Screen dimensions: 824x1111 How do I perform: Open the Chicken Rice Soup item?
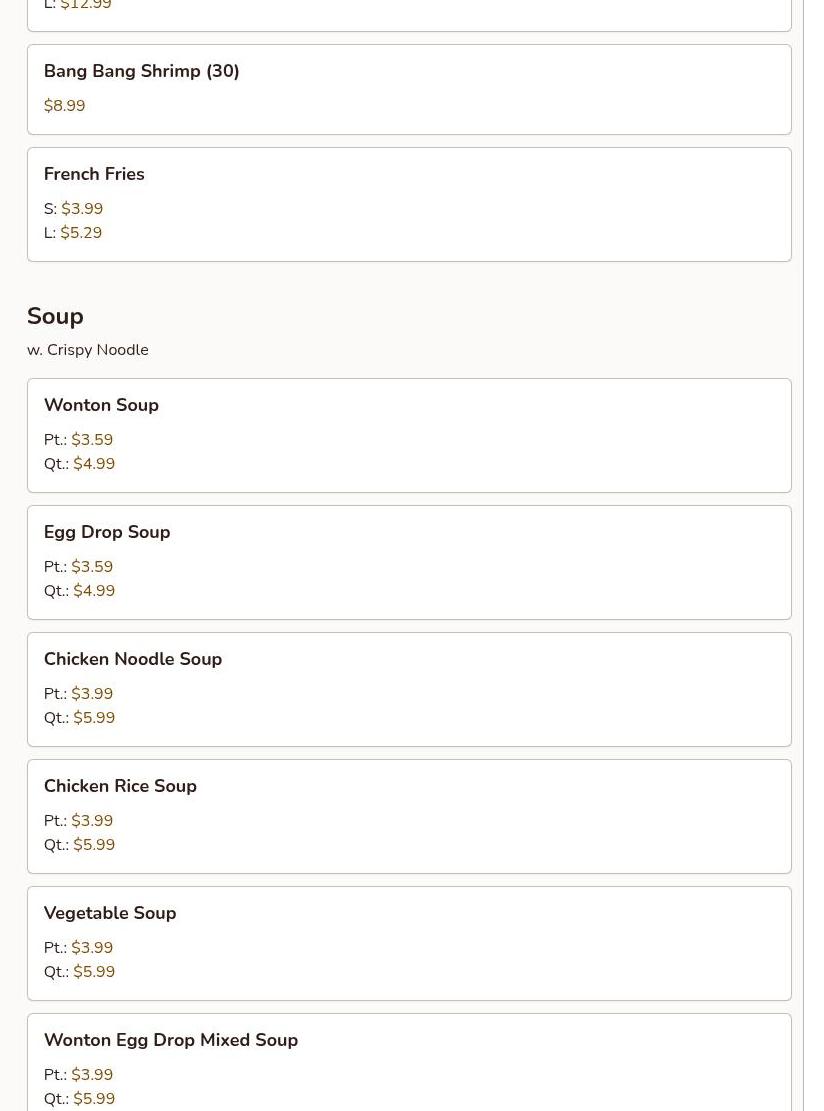click(x=120, y=786)
